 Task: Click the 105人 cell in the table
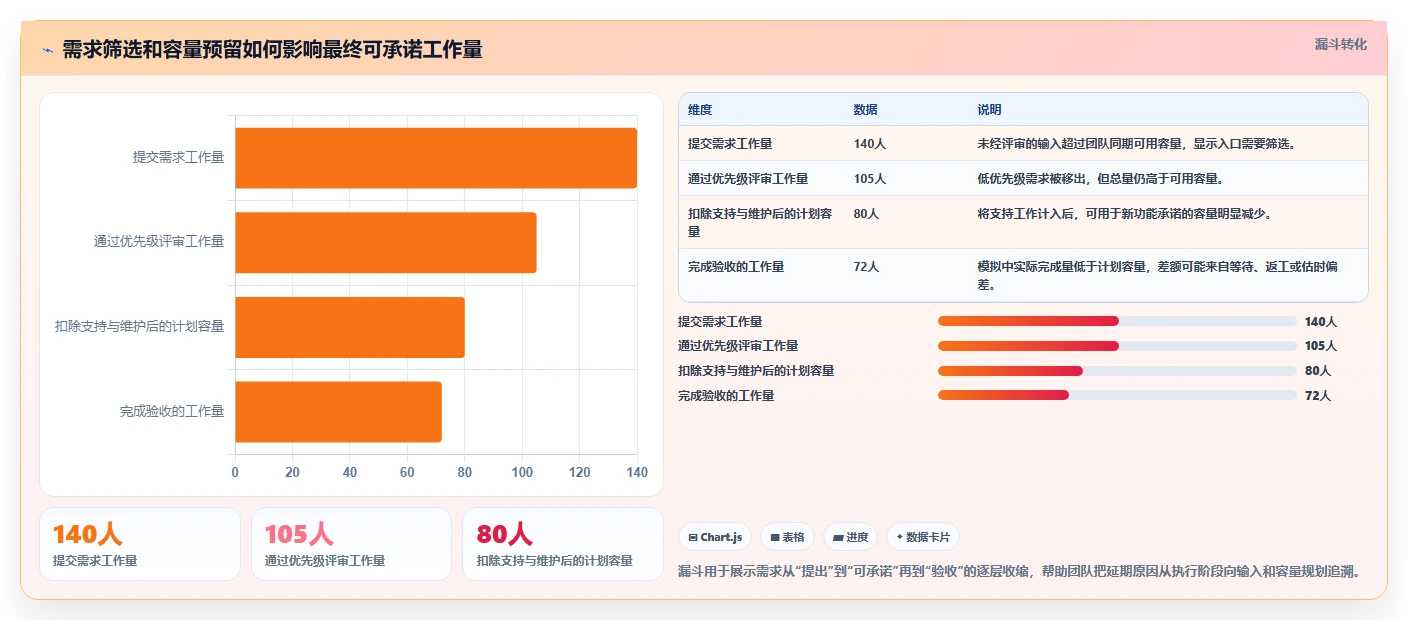869,179
